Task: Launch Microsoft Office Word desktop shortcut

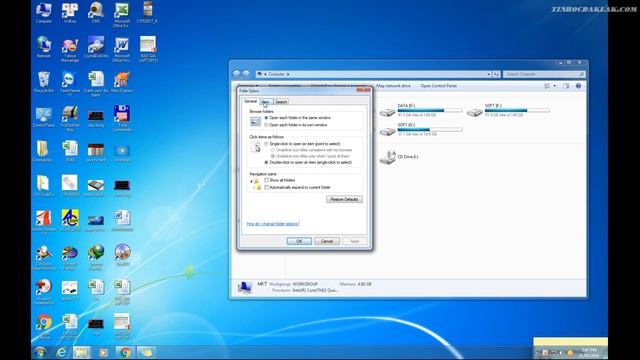Action: [x=121, y=50]
